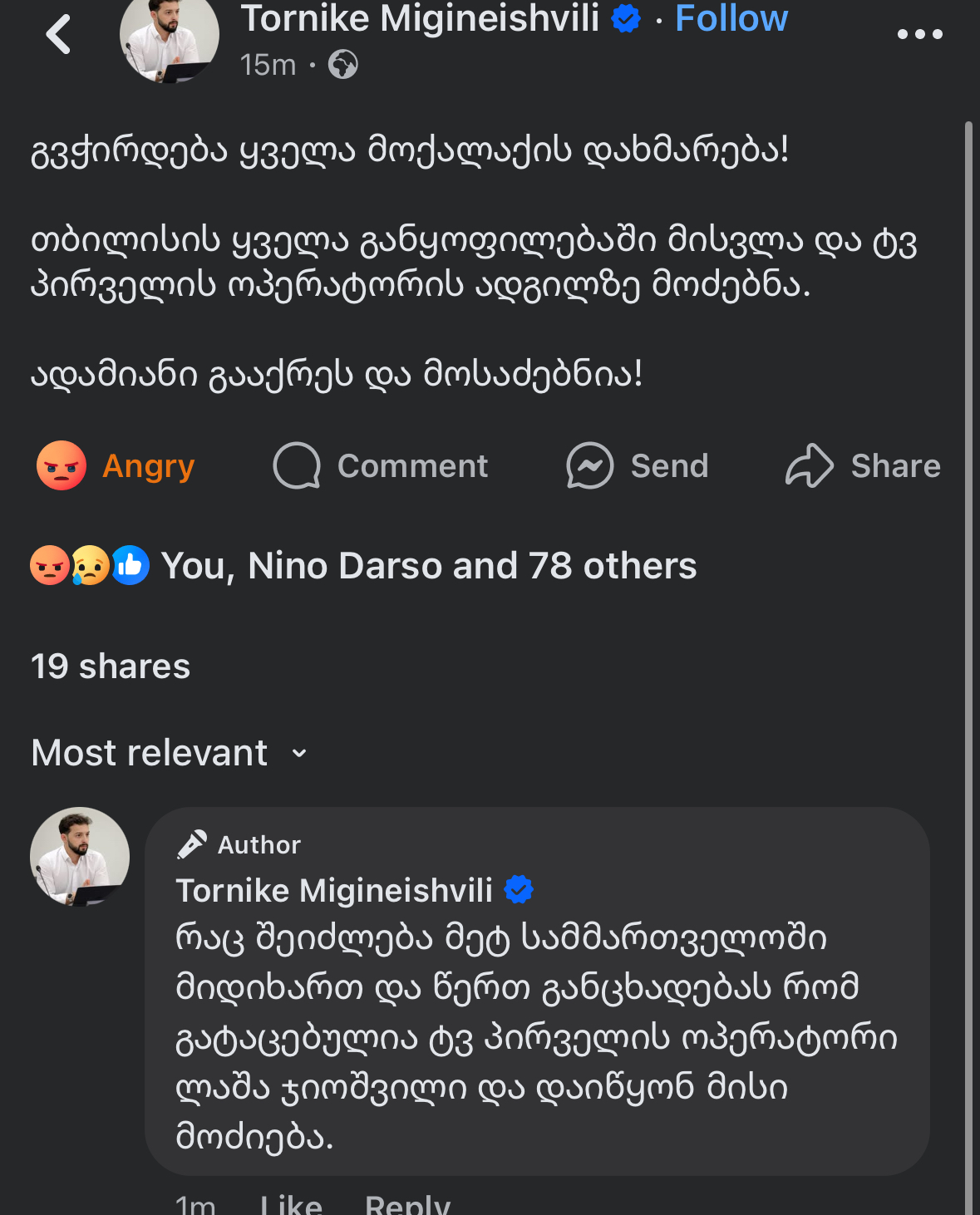Open the three-dot post options menu
This screenshot has height=1215, width=980.
[919, 35]
